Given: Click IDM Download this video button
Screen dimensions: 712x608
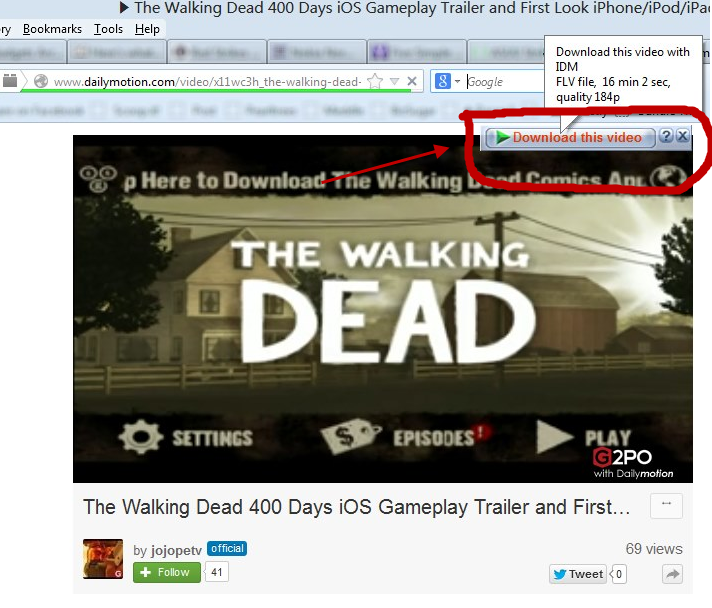Looking at the screenshot, I should pos(570,137).
